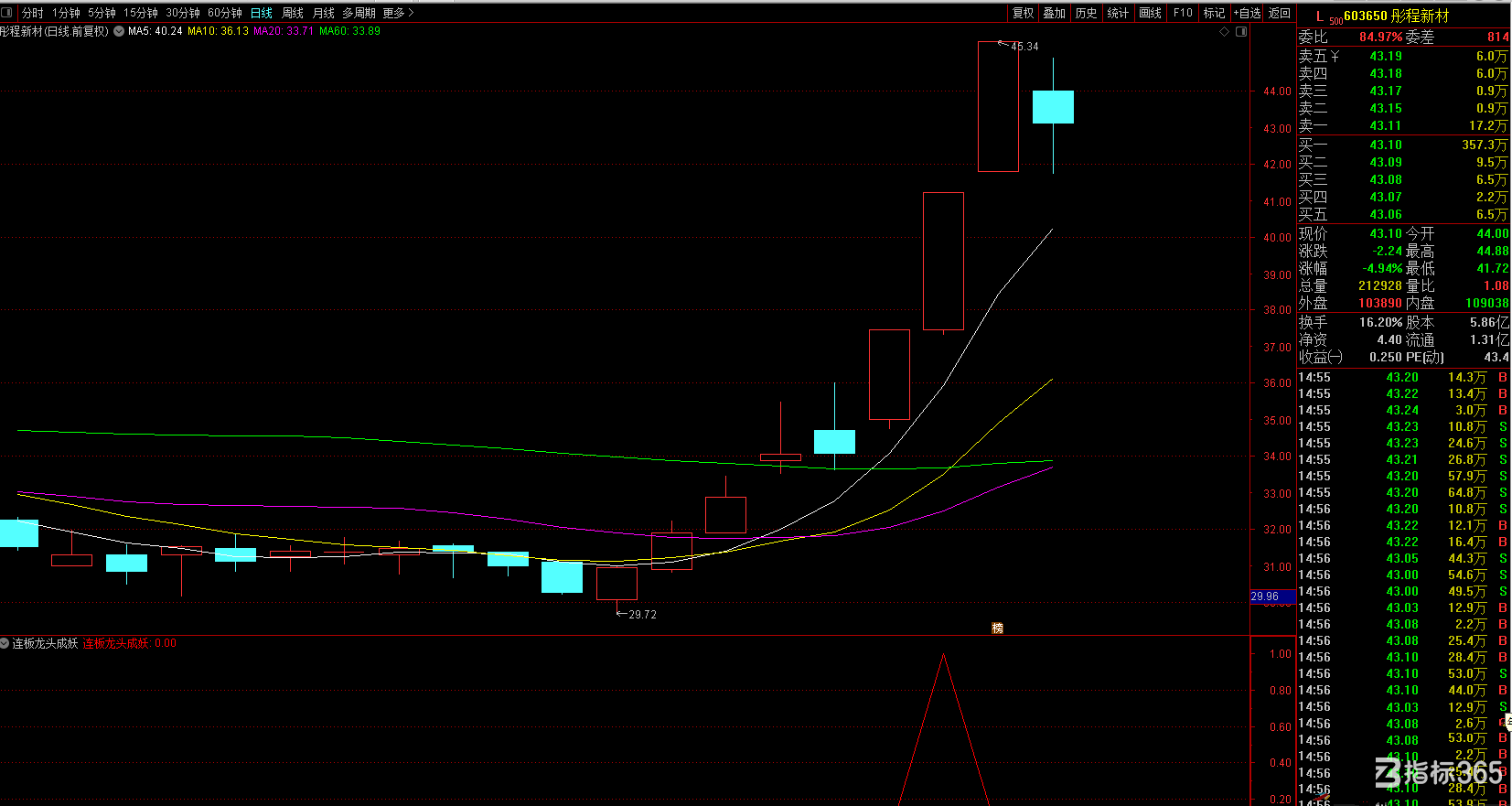Click the 外盘 value 103890
1512x806 pixels.
tap(1380, 303)
